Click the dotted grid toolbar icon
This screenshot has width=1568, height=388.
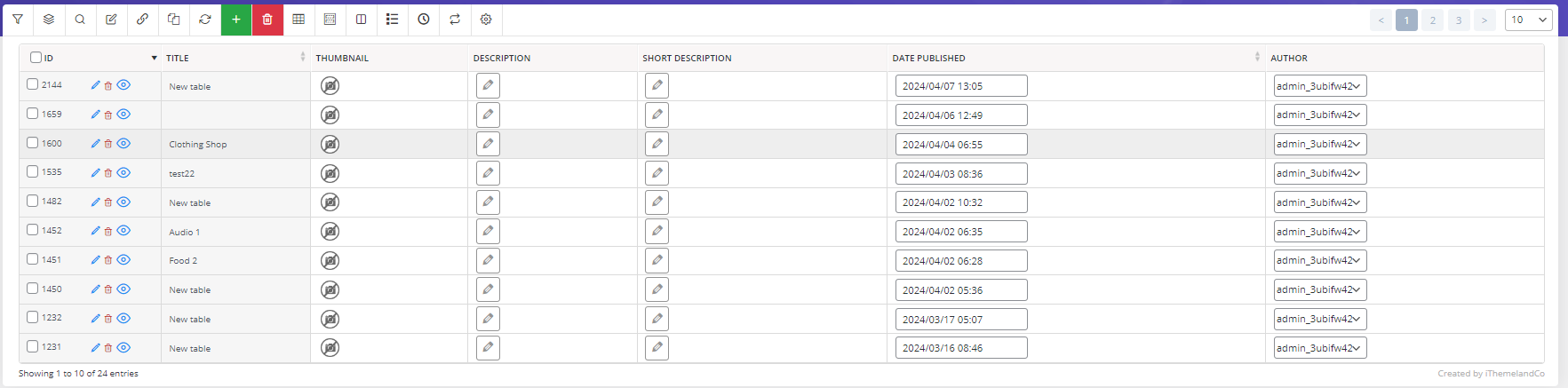coord(330,20)
